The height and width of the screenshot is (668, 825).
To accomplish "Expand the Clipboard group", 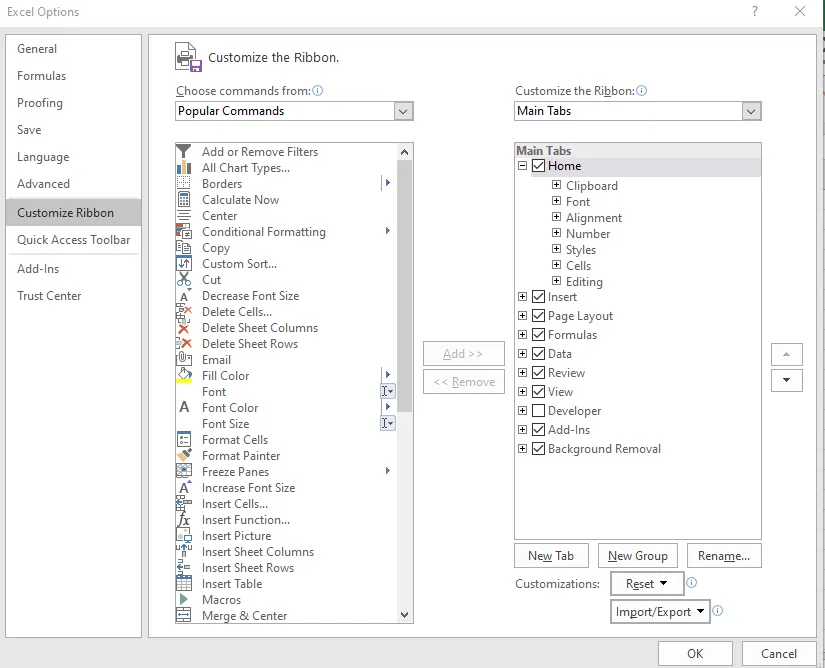I will pos(556,185).
